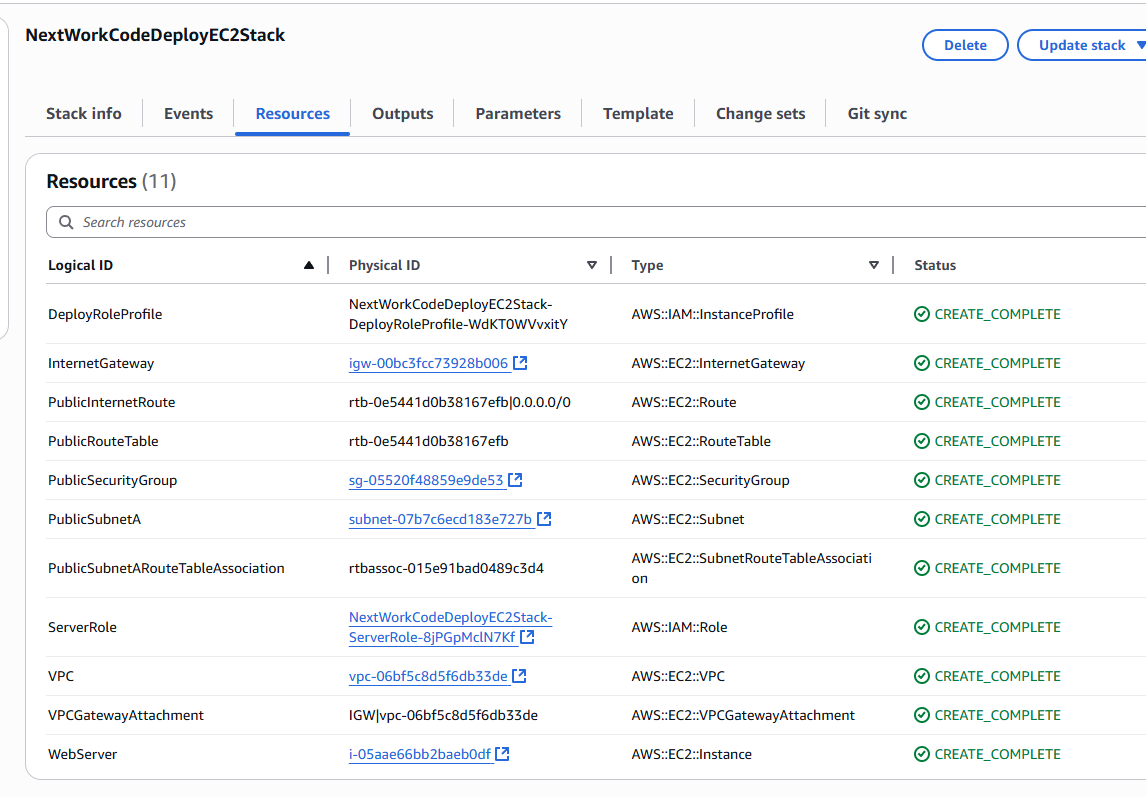Click the external link icon beside ServerRole's physical ID

(528, 635)
